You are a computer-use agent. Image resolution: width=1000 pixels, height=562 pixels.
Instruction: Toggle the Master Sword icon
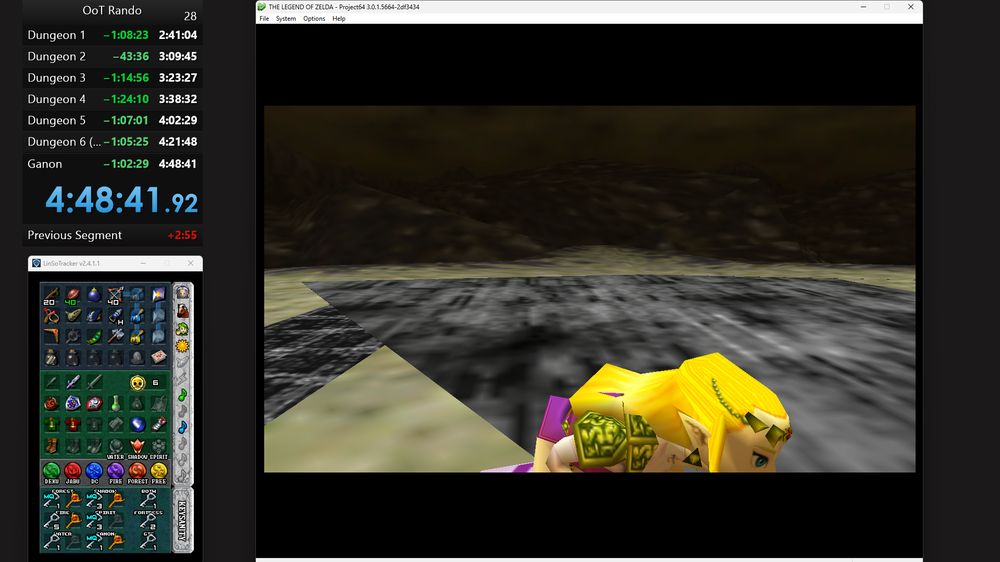pyautogui.click(x=71, y=383)
